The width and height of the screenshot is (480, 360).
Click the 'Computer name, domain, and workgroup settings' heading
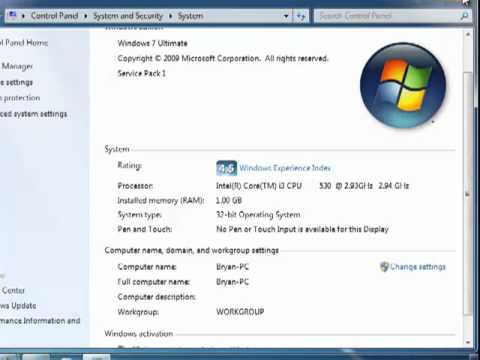pyautogui.click(x=191, y=250)
